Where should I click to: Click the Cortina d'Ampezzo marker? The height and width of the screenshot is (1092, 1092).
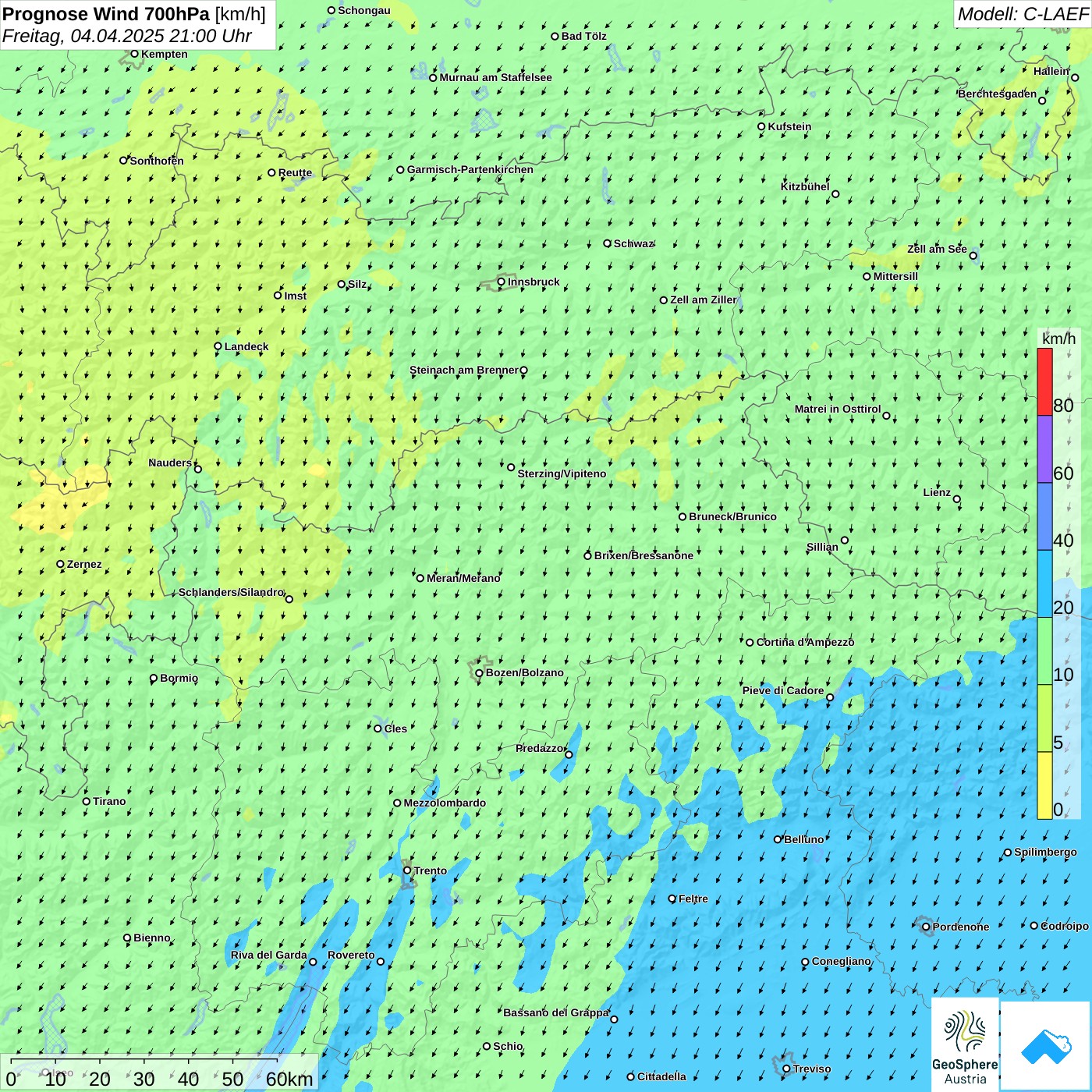pyautogui.click(x=750, y=643)
